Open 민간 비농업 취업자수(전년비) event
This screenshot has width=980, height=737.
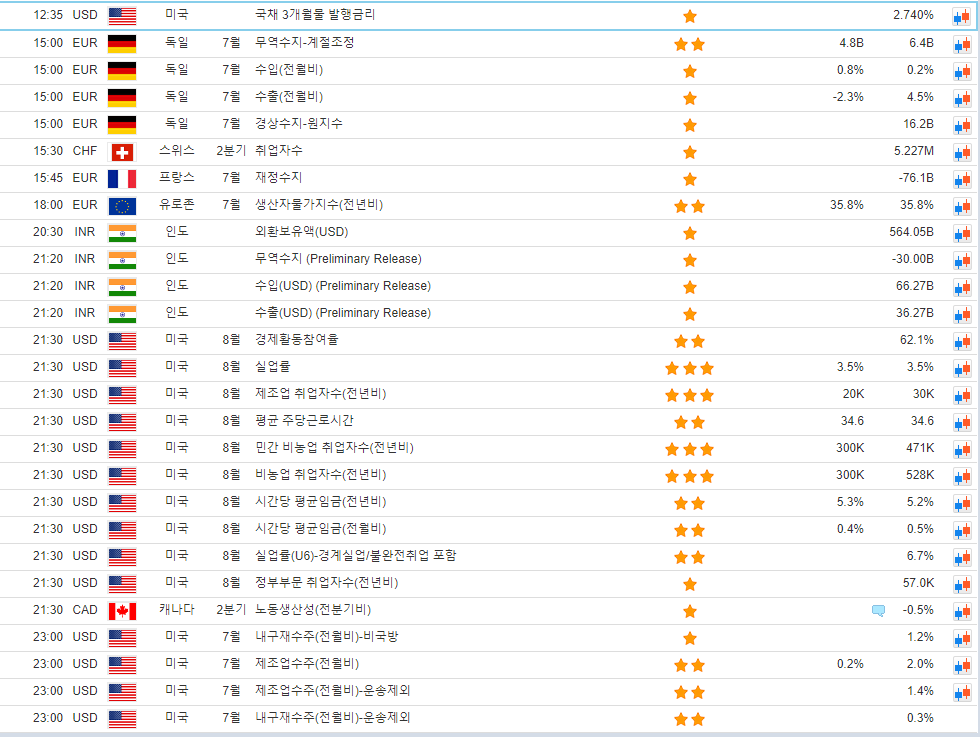[x=334, y=448]
